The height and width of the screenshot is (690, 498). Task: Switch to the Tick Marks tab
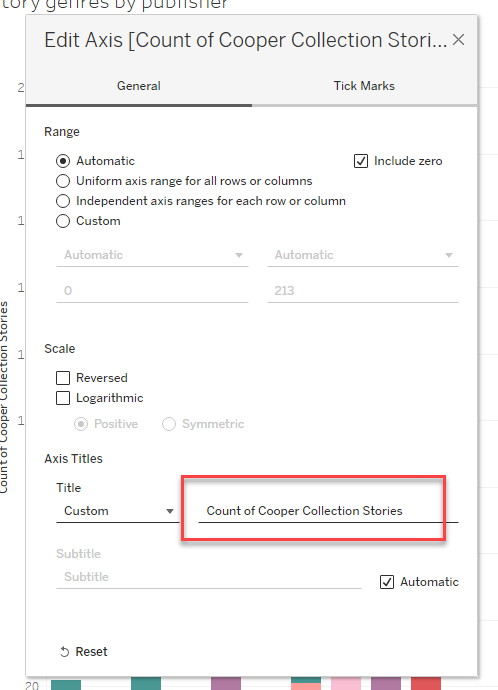click(x=364, y=86)
